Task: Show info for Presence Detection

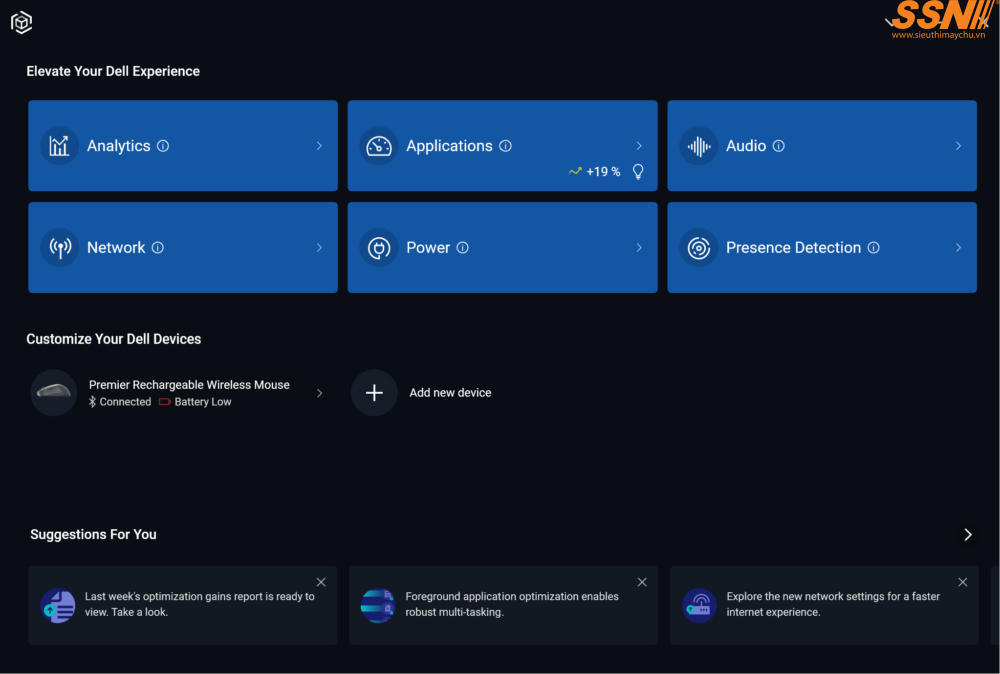Action: pos(874,247)
